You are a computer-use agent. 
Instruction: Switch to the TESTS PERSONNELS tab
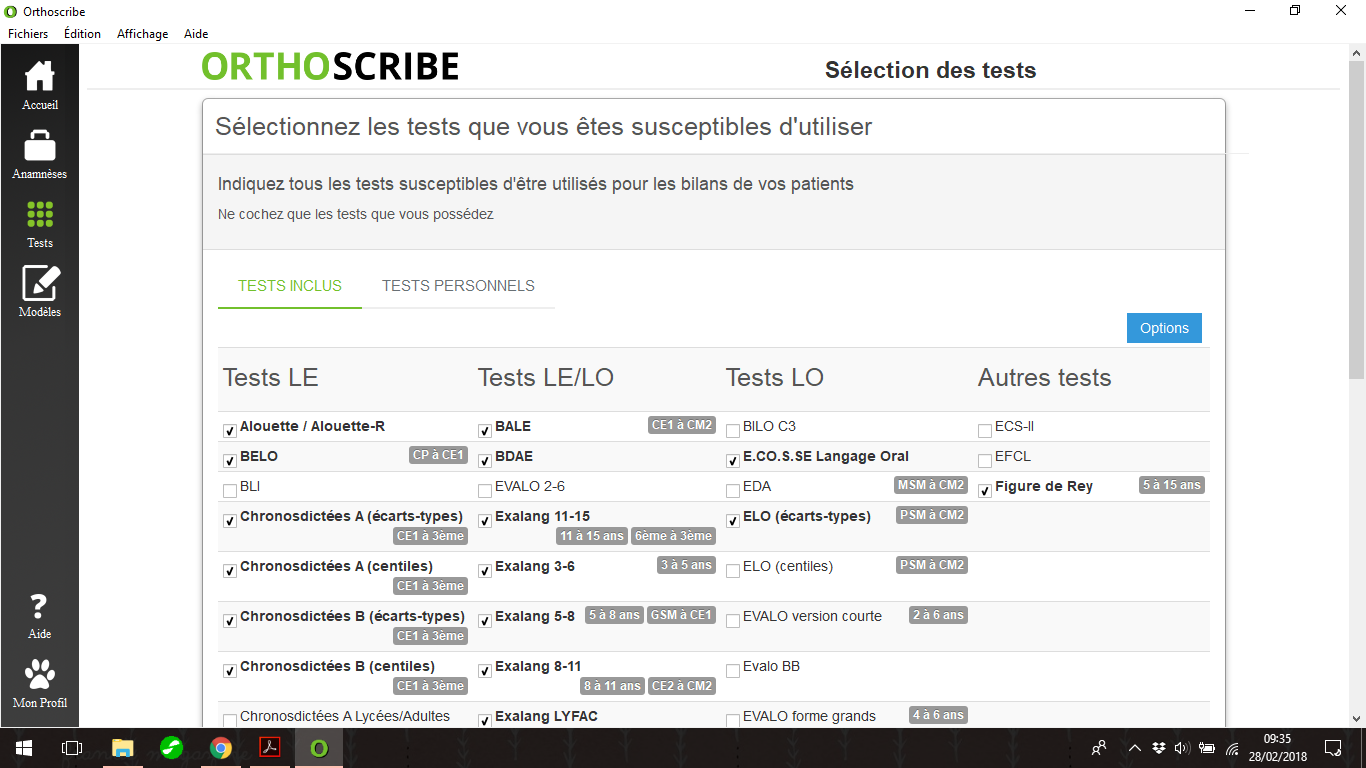pyautogui.click(x=458, y=286)
